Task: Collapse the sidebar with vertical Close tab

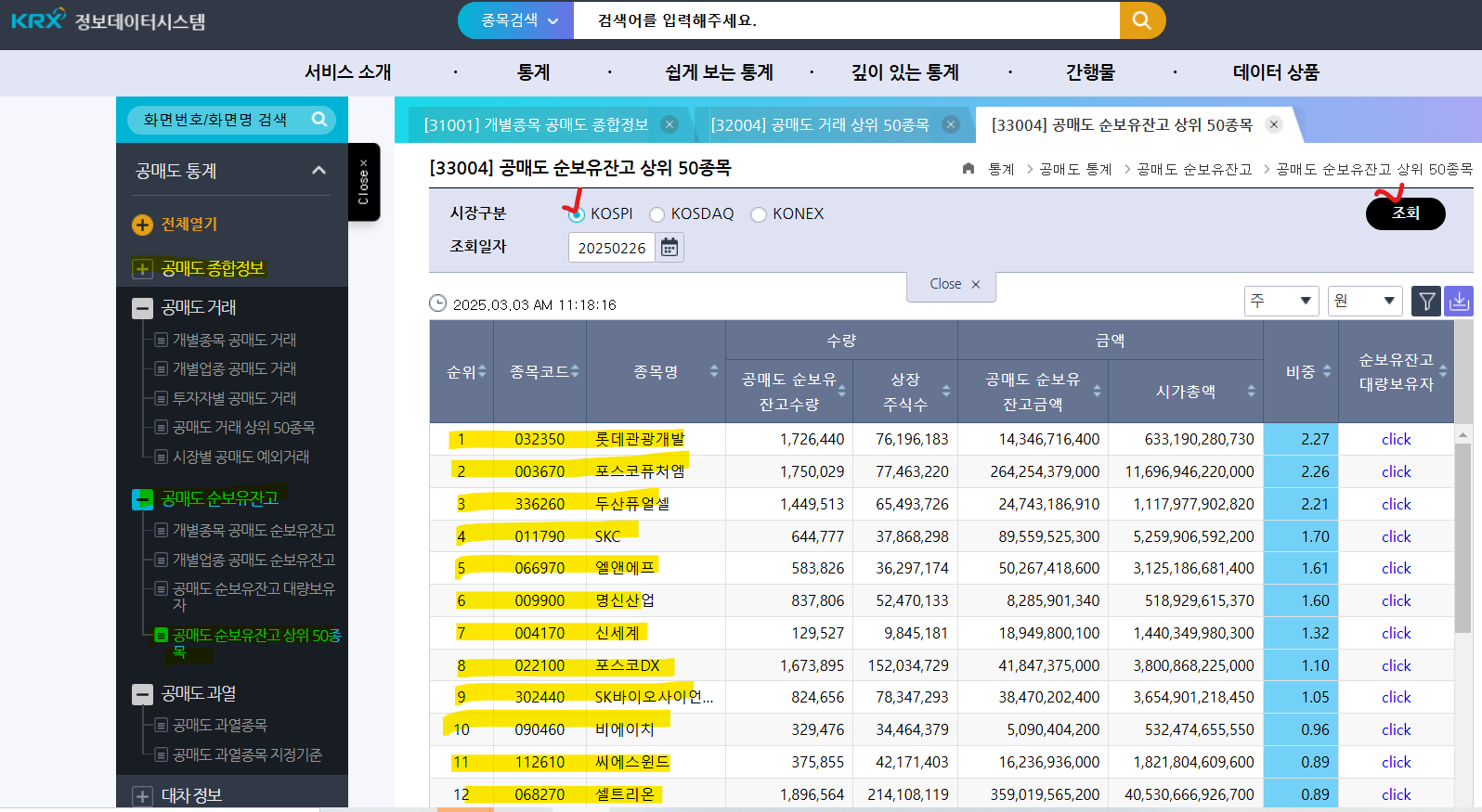Action: [x=364, y=182]
